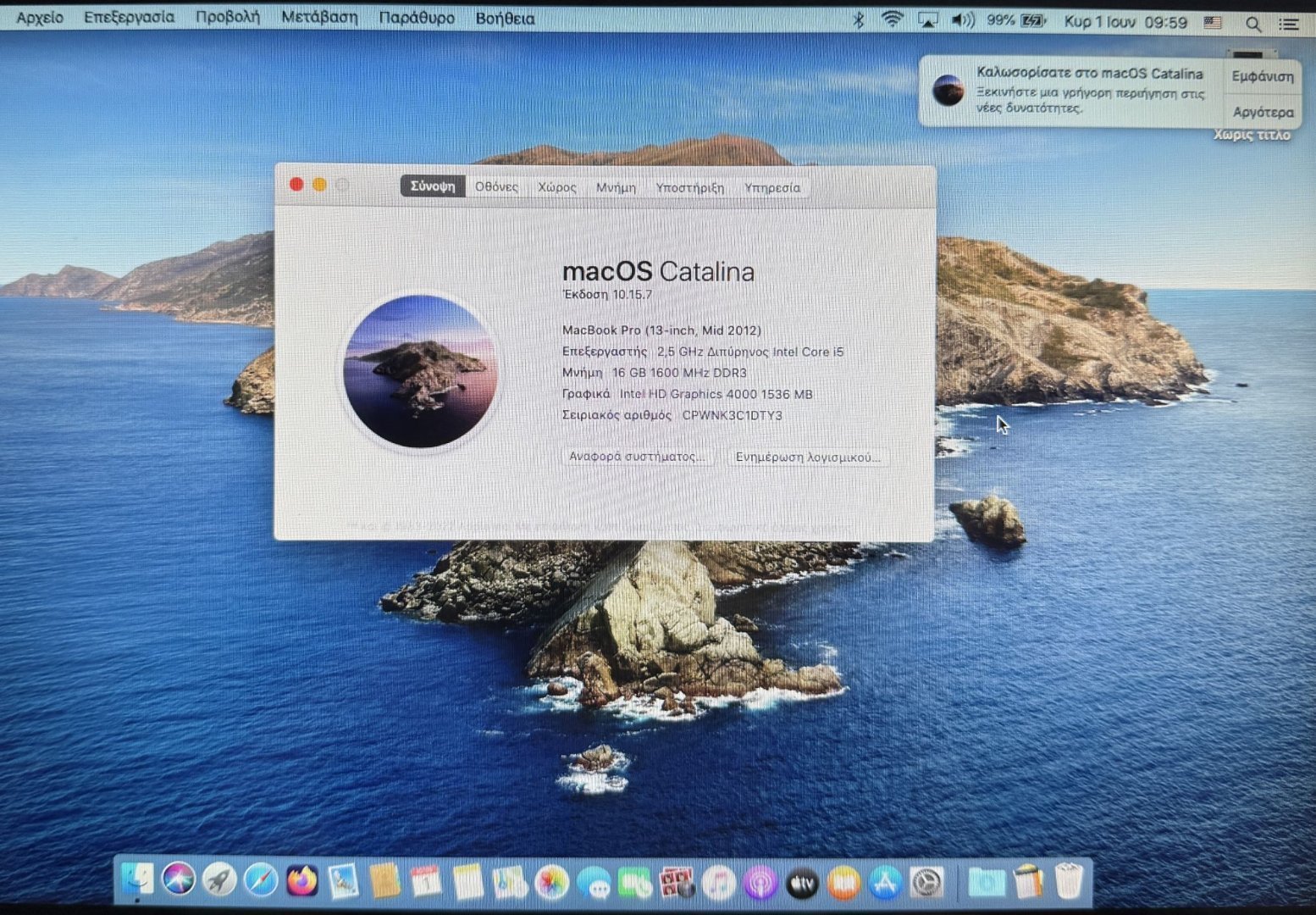Open Photos app in the Dock

pos(551,883)
